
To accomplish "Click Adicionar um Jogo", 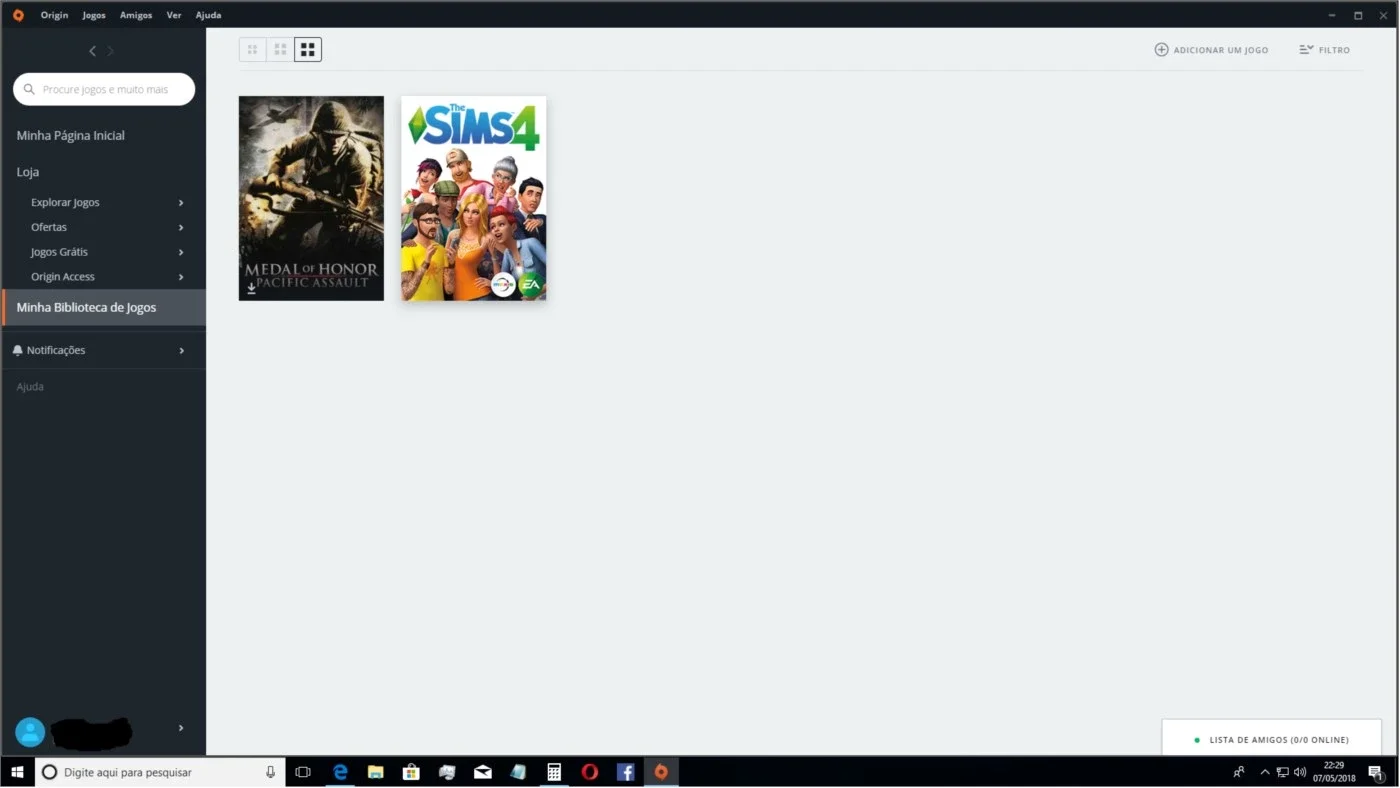I will click(x=1211, y=50).
